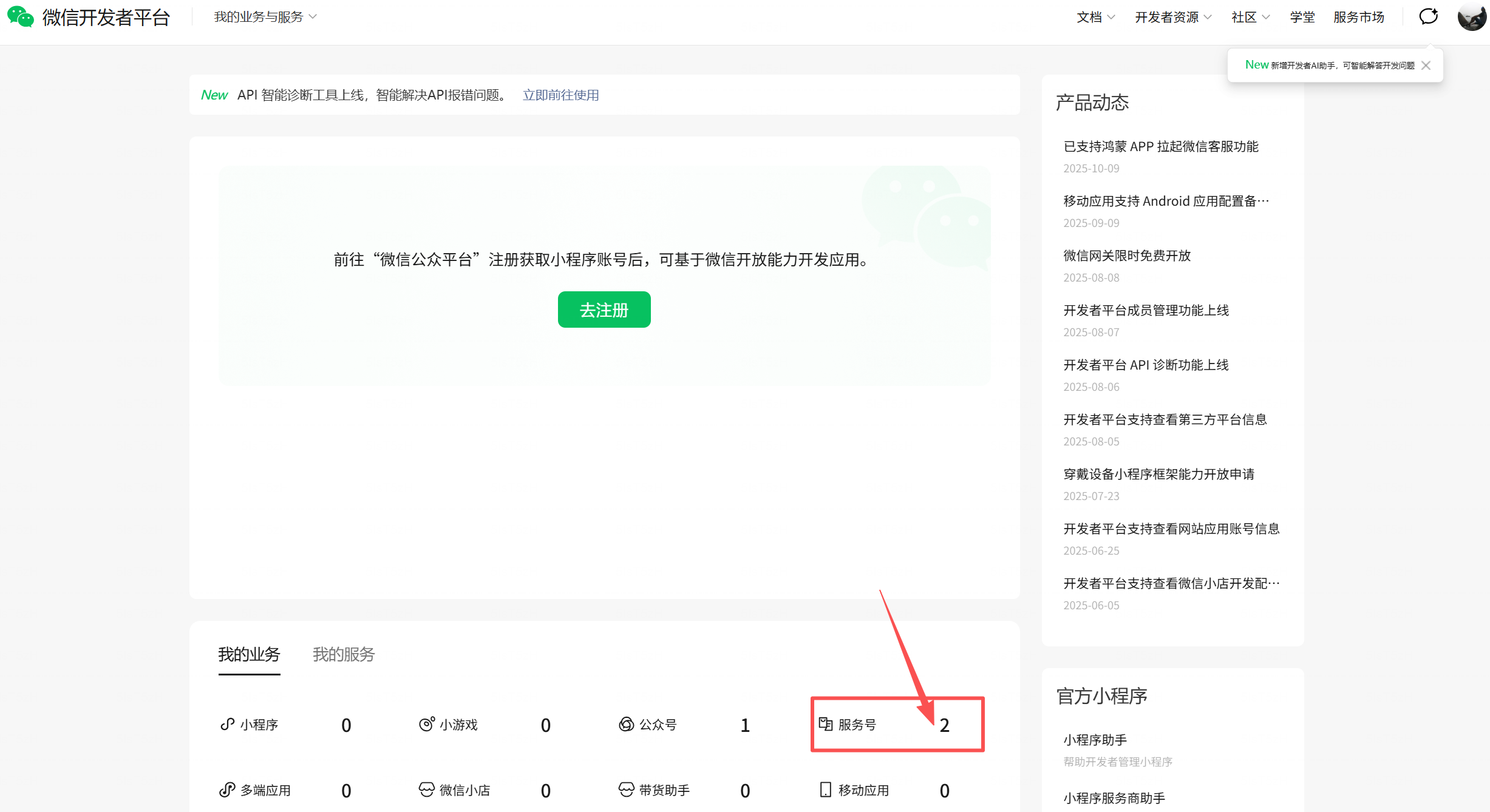Image resolution: width=1490 pixels, height=812 pixels.
Task: Open news 开发者平台支持查看微信小店开发配
Action: pos(1172,583)
